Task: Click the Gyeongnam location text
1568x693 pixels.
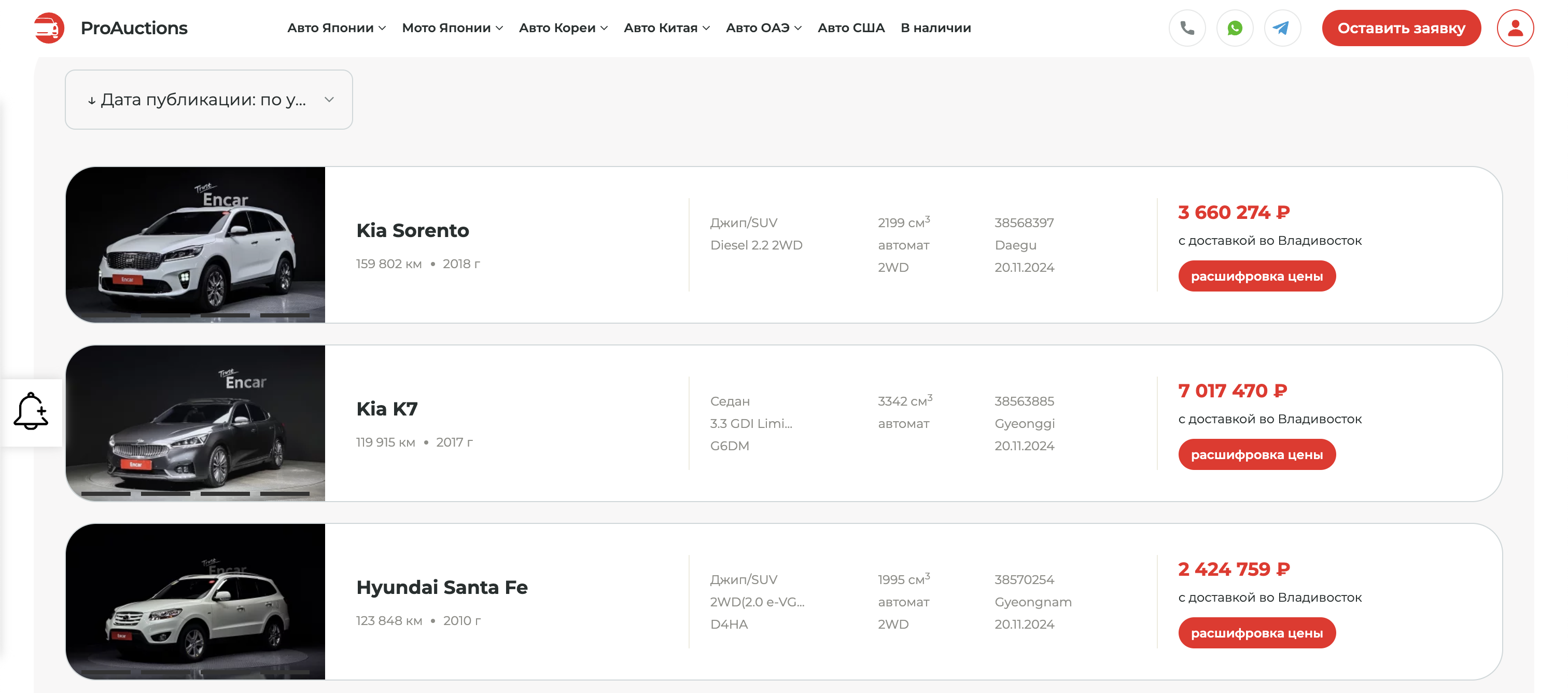Action: coord(1033,602)
